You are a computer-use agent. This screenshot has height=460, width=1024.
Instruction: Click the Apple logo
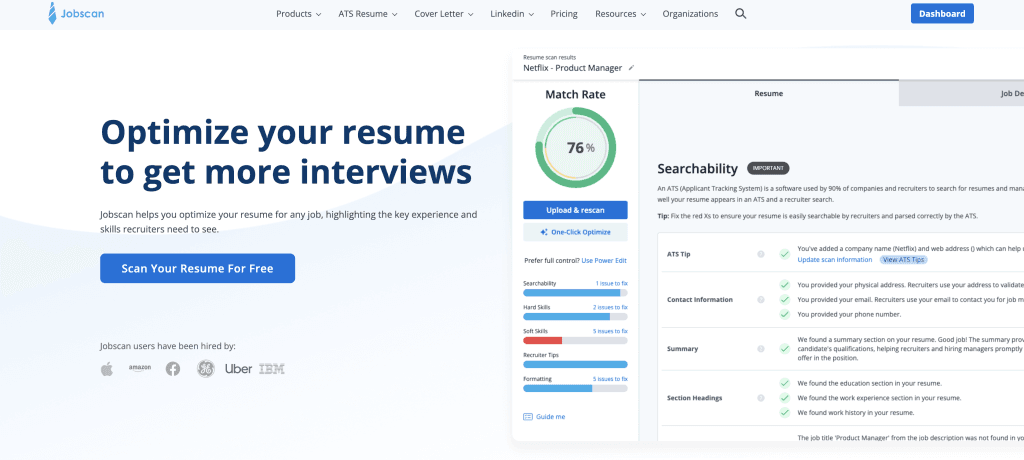[x=106, y=369]
